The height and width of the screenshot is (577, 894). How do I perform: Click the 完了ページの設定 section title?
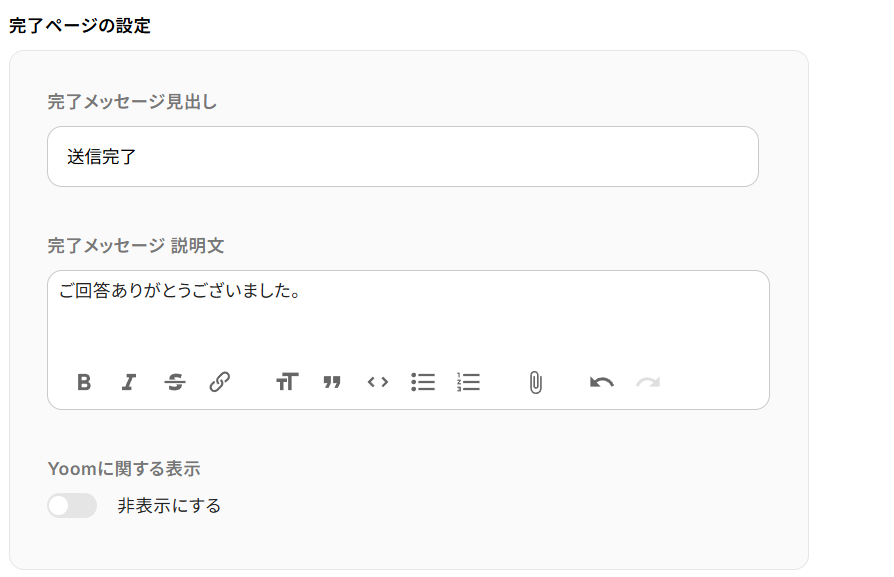pos(80,26)
